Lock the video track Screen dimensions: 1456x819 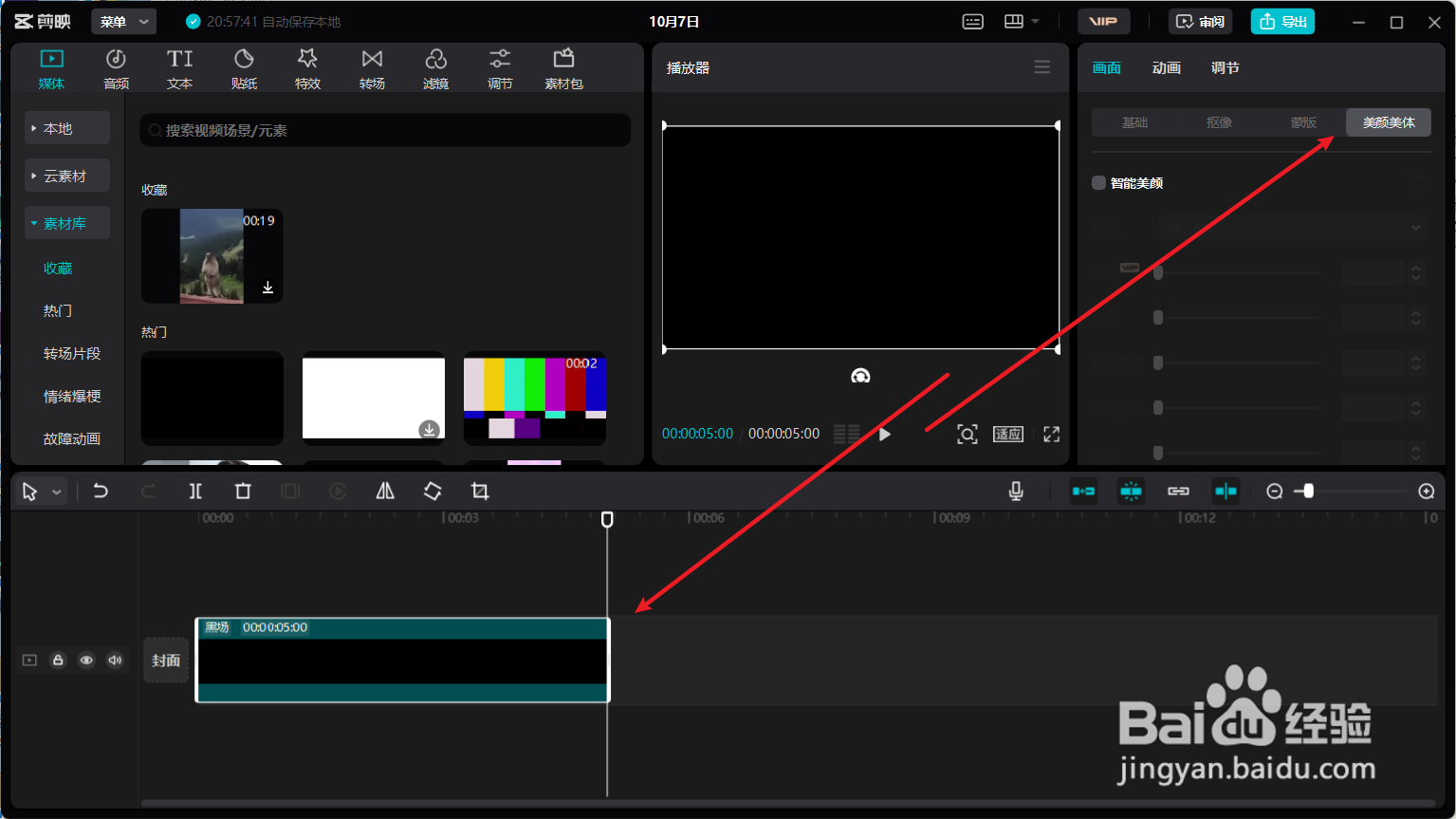(x=58, y=661)
